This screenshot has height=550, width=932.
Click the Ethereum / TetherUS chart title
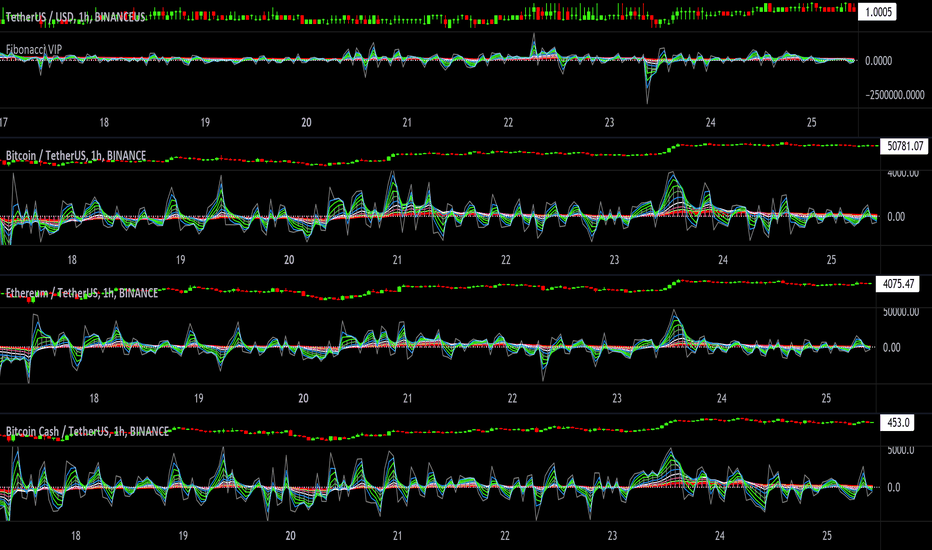(x=82, y=293)
